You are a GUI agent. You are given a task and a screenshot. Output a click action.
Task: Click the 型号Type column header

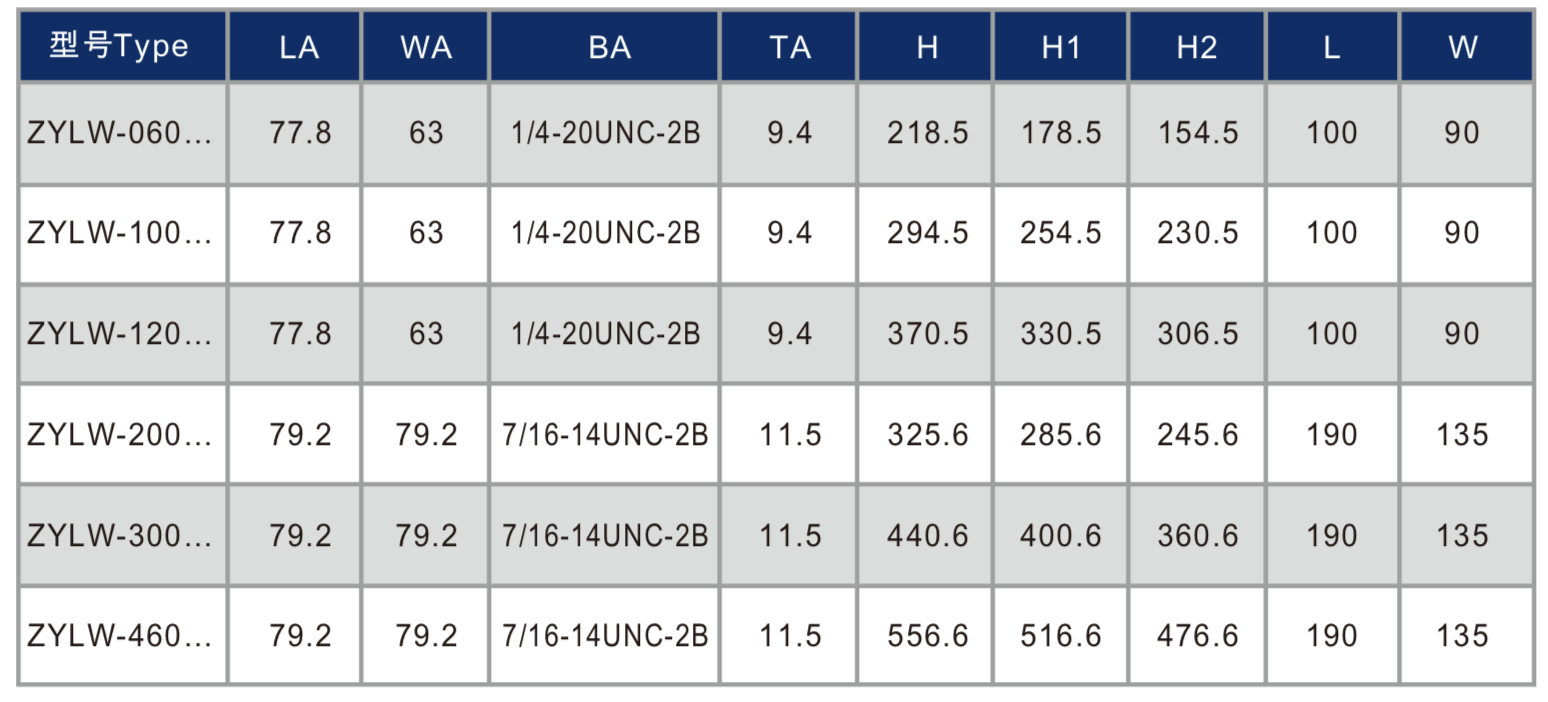(x=122, y=46)
